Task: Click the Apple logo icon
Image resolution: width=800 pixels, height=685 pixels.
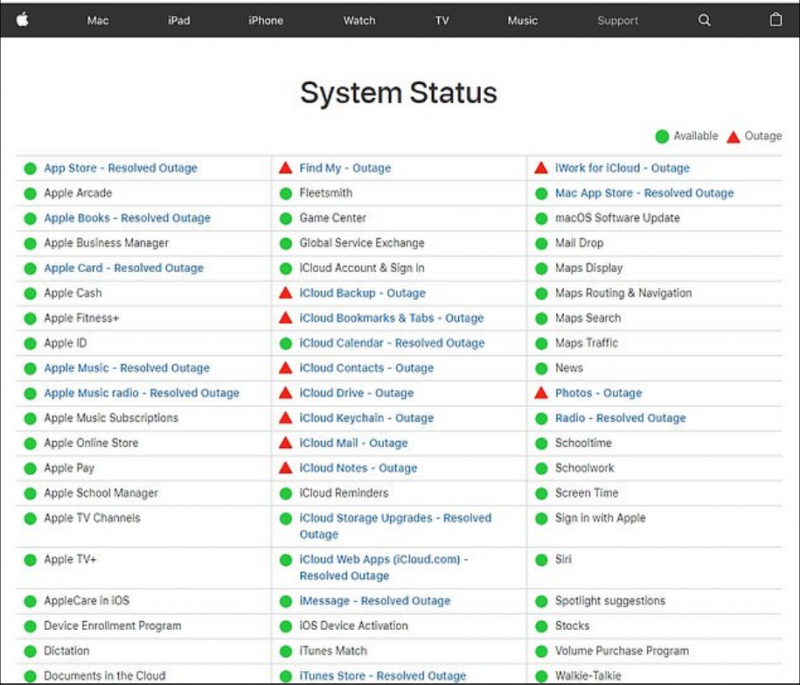Action: 22,20
